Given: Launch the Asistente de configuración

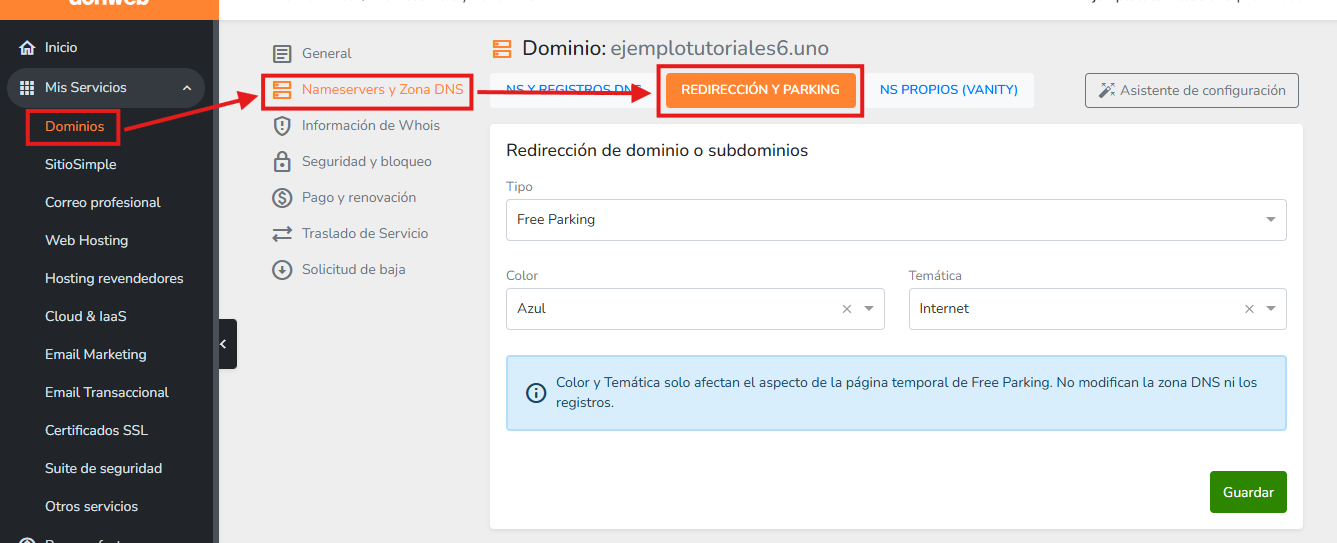Looking at the screenshot, I should tap(1191, 90).
